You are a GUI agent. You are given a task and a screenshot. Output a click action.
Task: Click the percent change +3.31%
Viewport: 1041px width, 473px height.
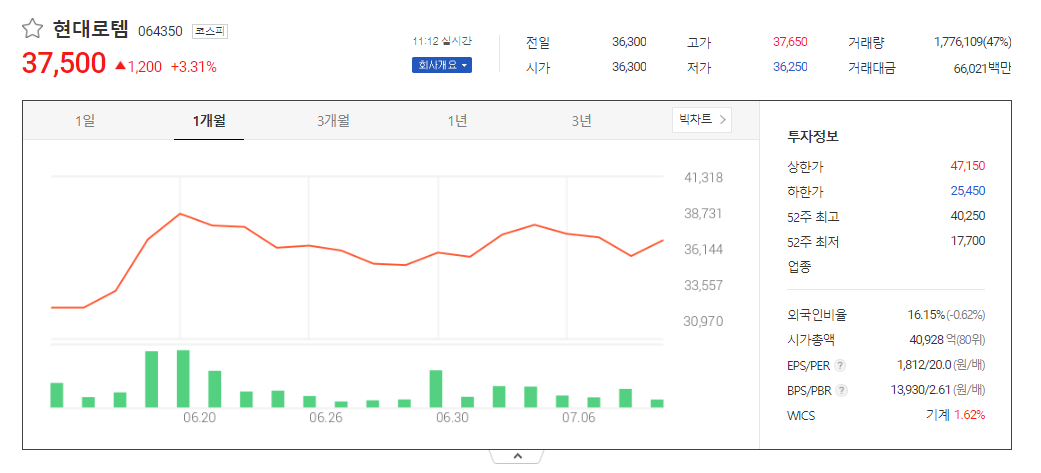pos(193,67)
